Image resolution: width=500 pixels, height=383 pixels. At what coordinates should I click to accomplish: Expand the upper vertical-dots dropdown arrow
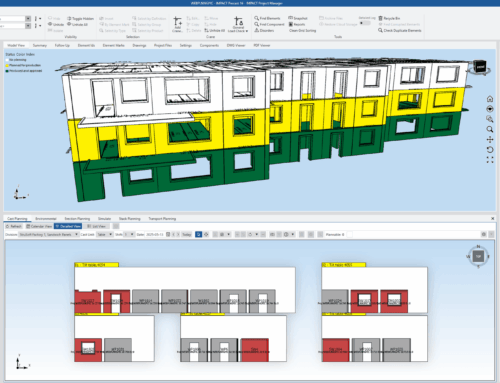(x=40, y=19)
